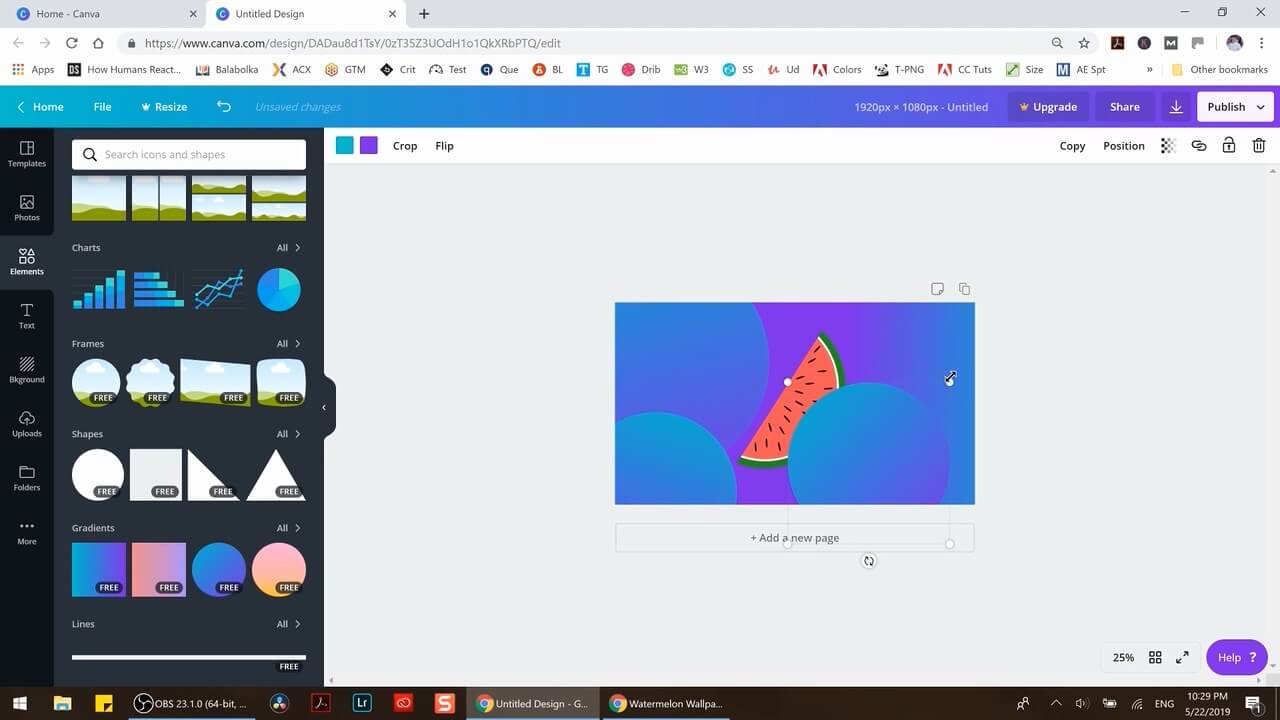The width and height of the screenshot is (1280, 720).
Task: Enter fullscreen presentation mode icon
Action: 1182,657
